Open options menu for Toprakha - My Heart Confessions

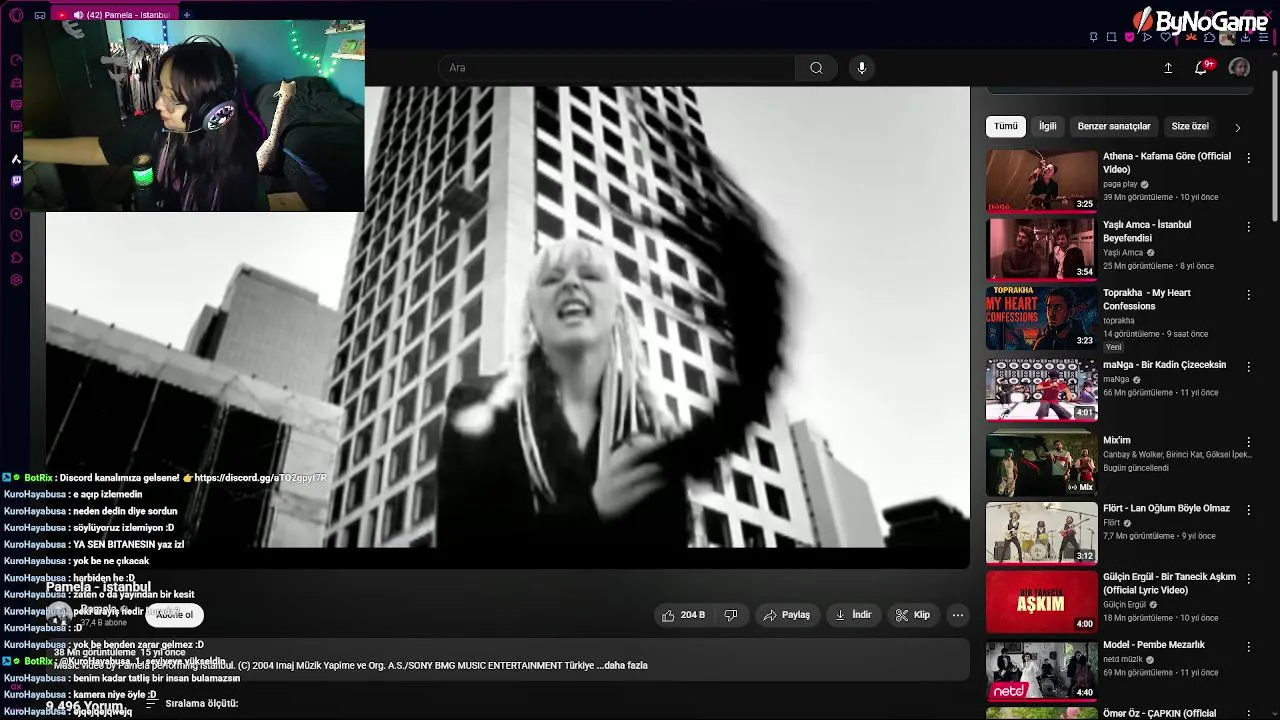[x=1248, y=295]
